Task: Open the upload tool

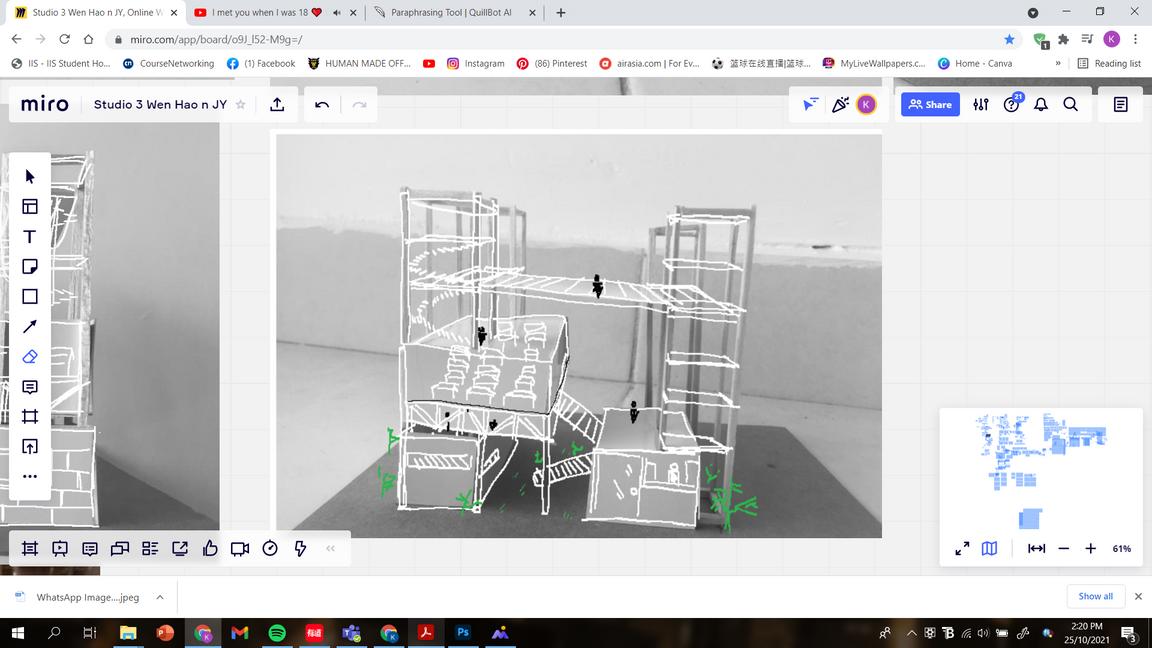Action: pyautogui.click(x=29, y=447)
